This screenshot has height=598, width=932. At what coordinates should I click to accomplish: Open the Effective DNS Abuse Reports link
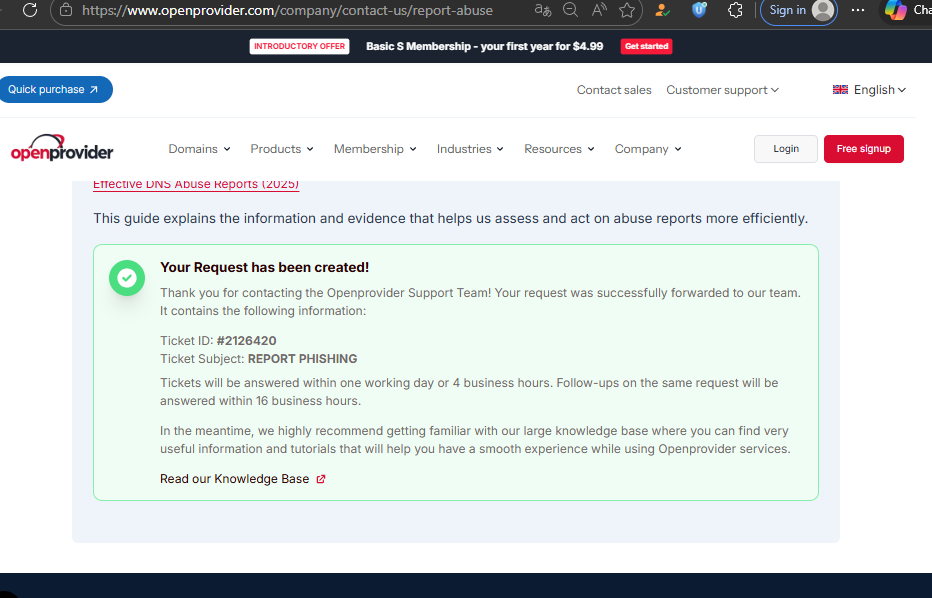pyautogui.click(x=196, y=184)
